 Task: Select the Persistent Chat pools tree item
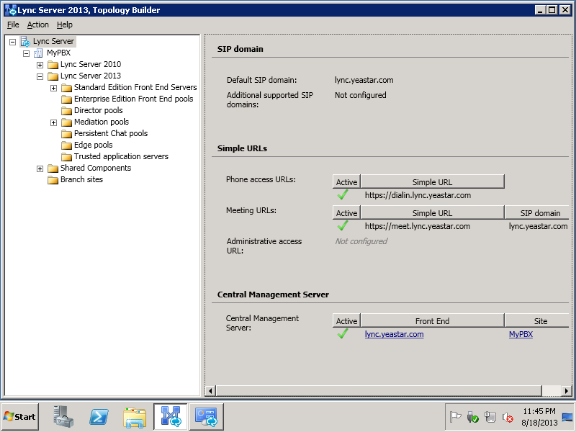[111, 134]
